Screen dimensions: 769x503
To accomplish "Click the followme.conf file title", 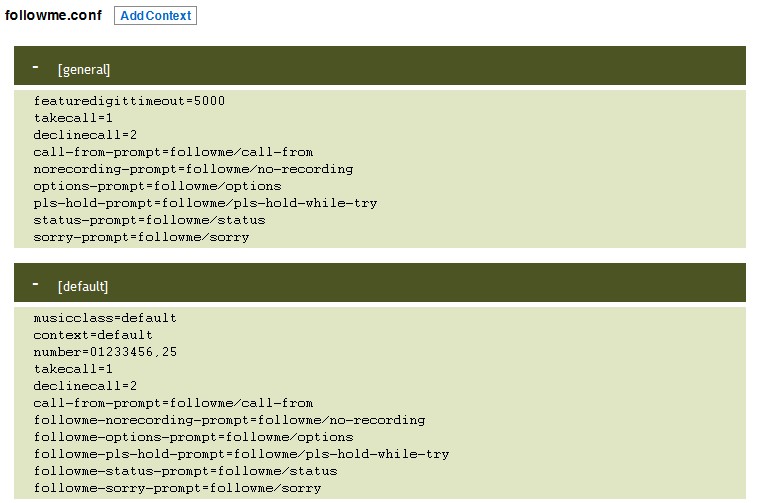I will (53, 15).
